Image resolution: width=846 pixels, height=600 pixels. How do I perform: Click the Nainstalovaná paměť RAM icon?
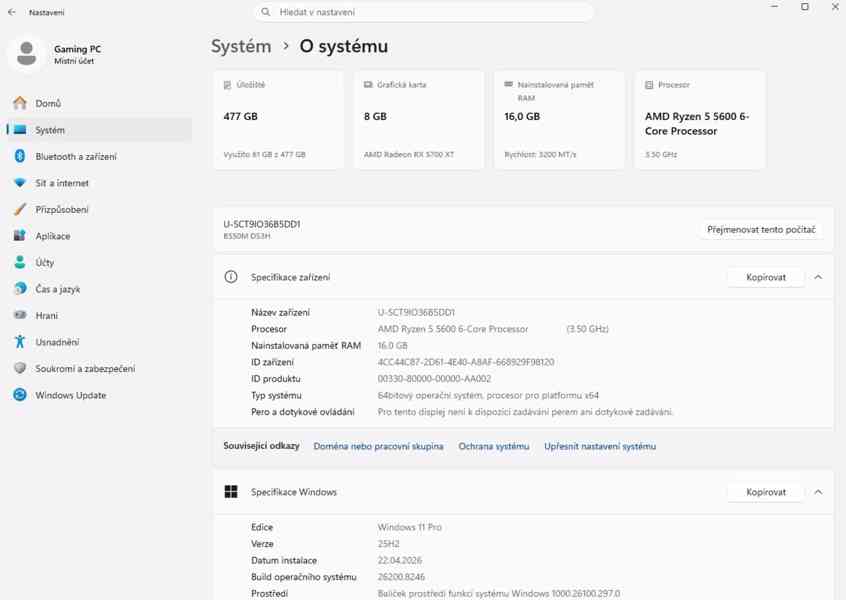coord(510,85)
